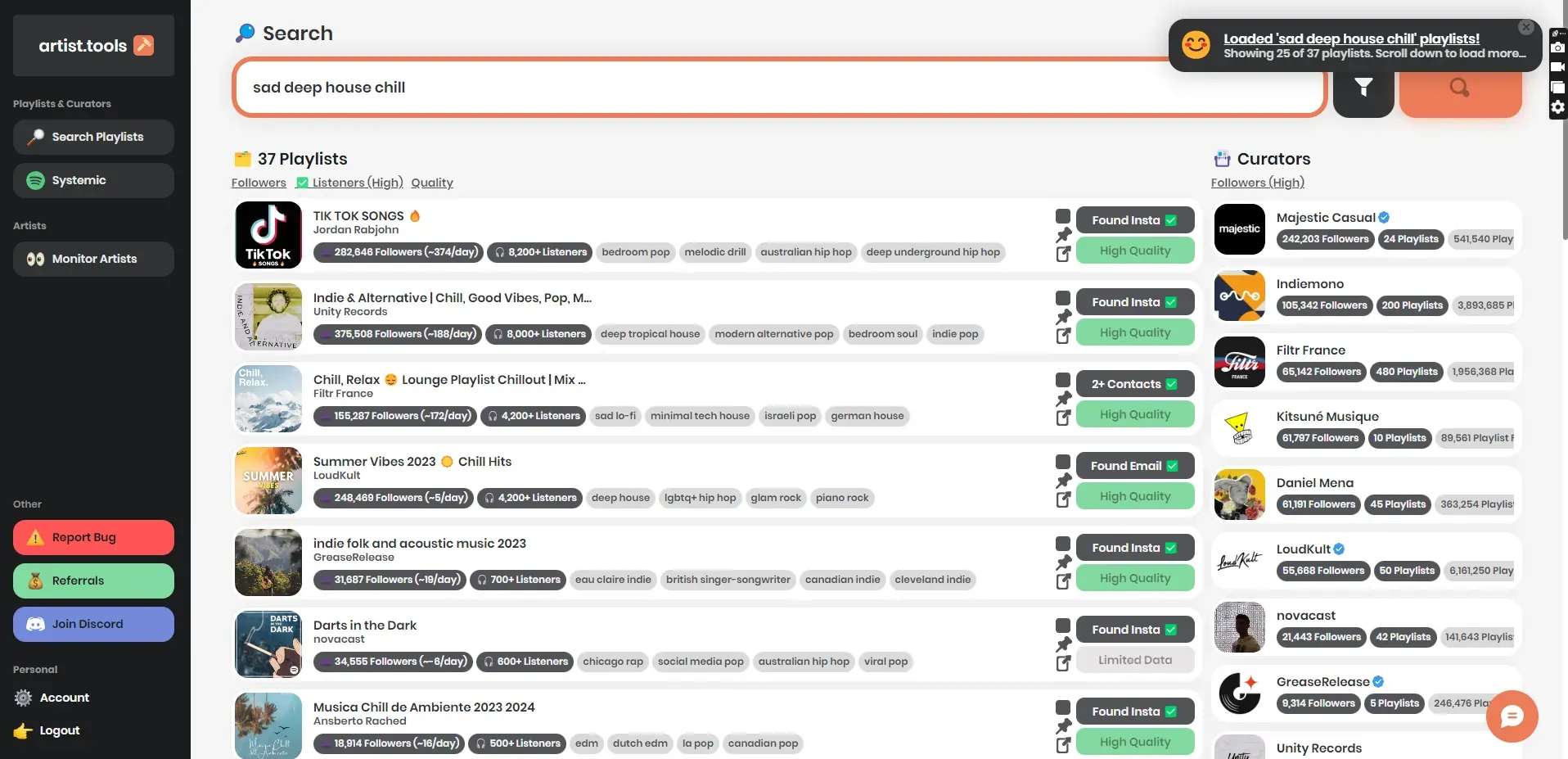Click the gear icon in right edge strip

[1558, 107]
